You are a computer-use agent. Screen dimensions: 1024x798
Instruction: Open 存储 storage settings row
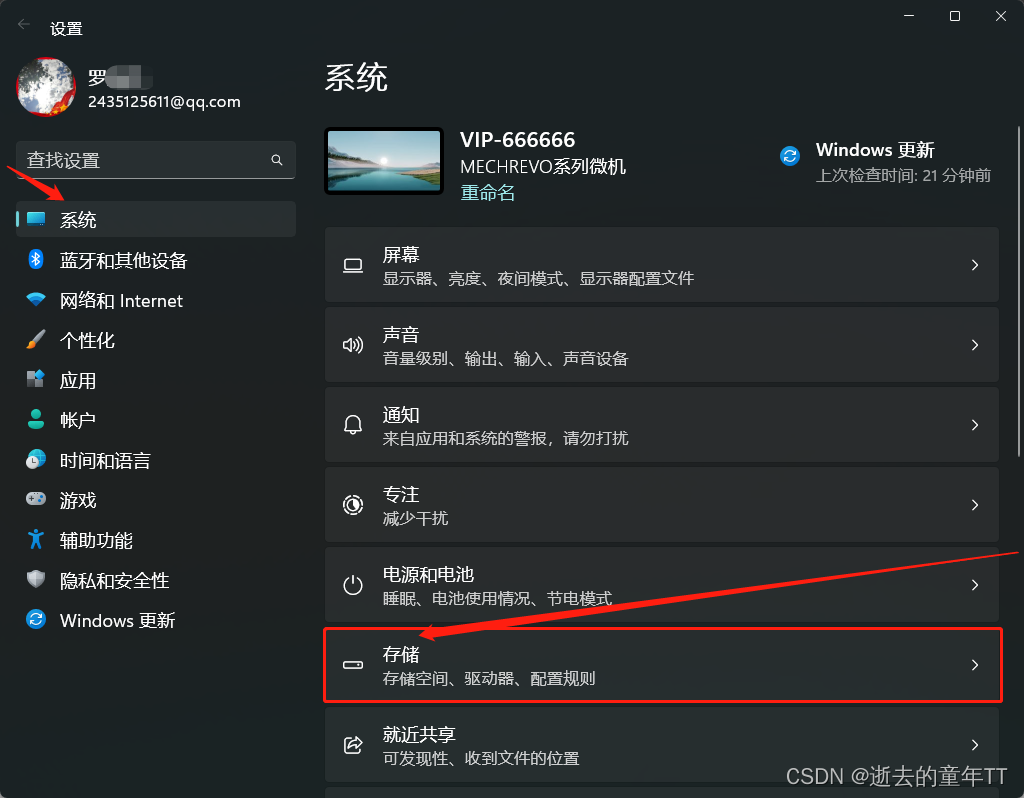tap(662, 665)
